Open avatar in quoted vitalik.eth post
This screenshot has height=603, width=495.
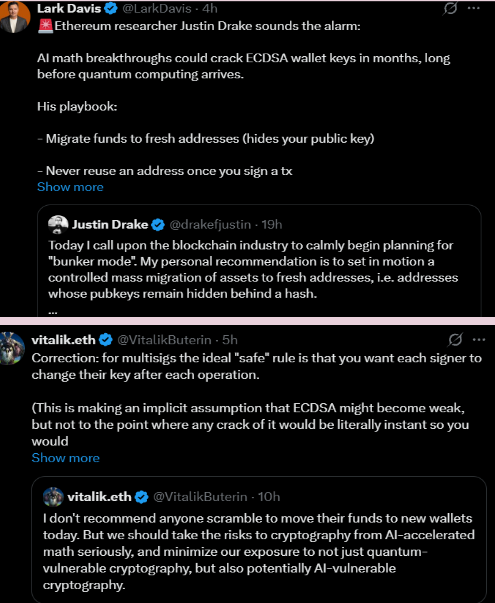(x=53, y=497)
